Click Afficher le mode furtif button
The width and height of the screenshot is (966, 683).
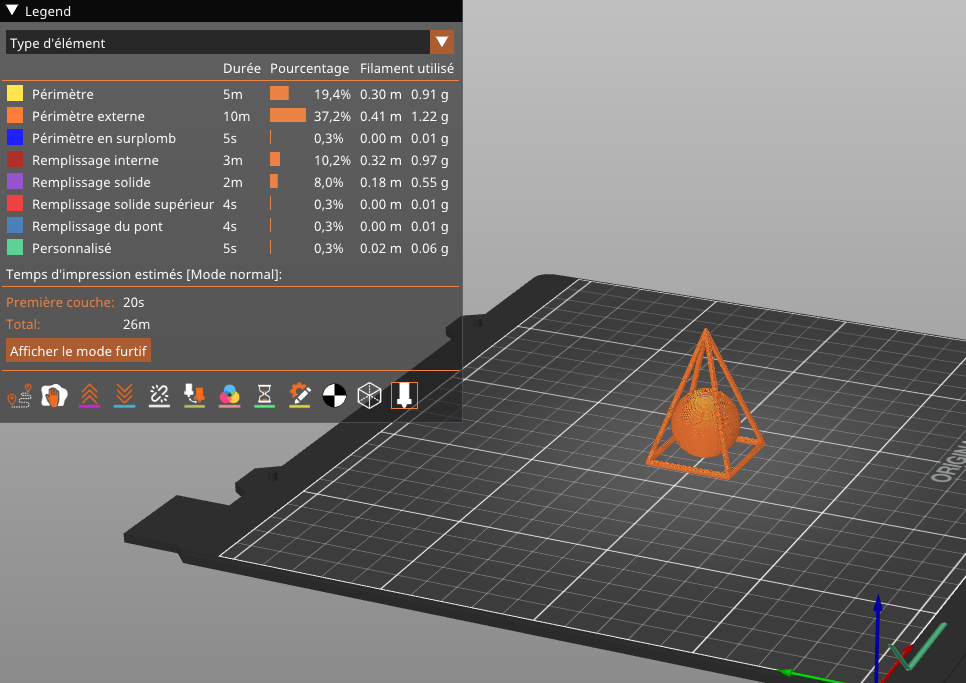tap(79, 351)
